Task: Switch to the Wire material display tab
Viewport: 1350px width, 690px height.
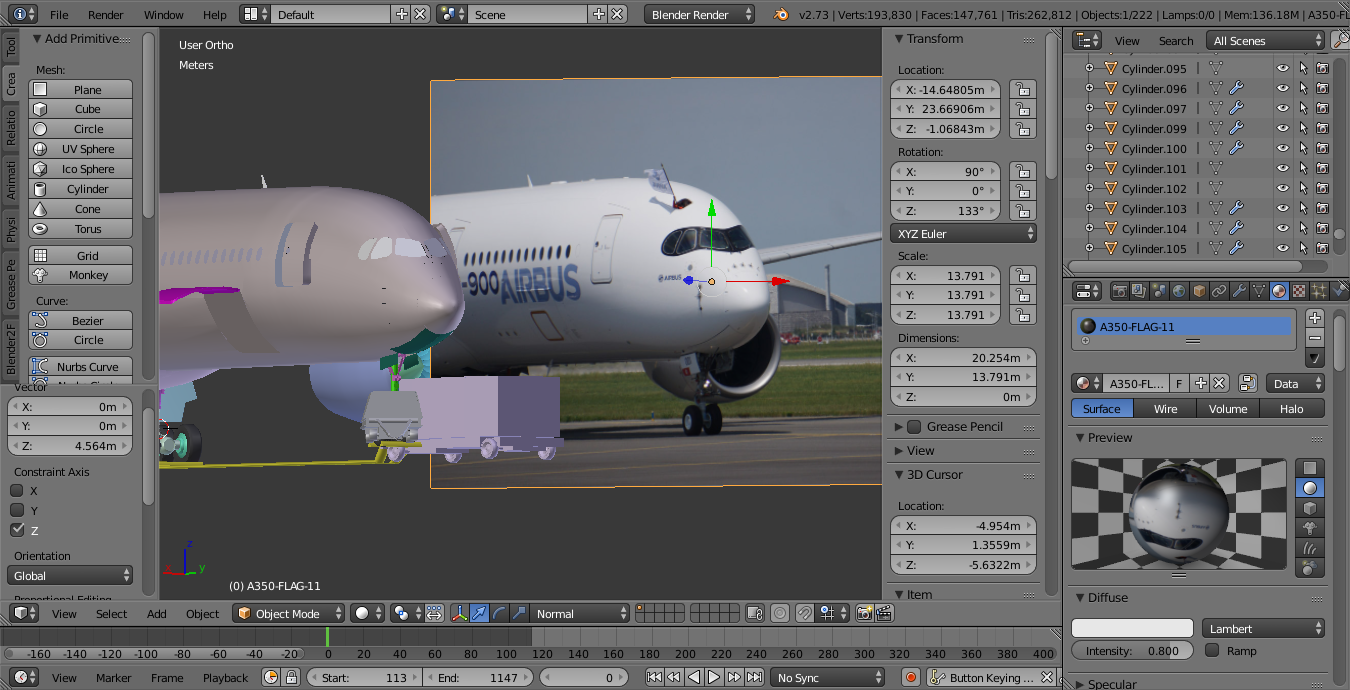Action: (1165, 408)
